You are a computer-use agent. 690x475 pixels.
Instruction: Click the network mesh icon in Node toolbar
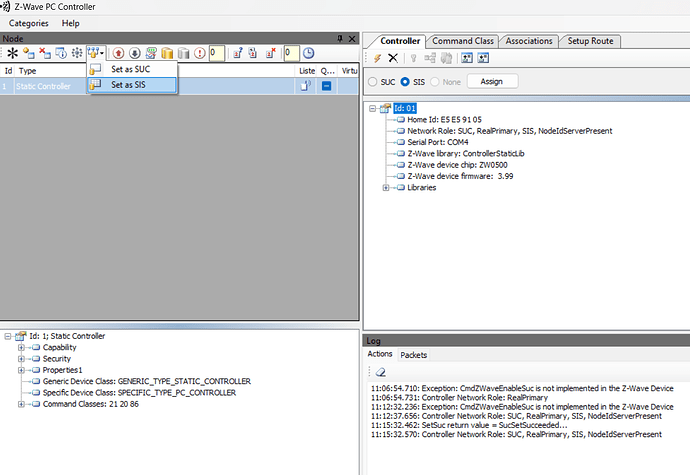(77, 53)
